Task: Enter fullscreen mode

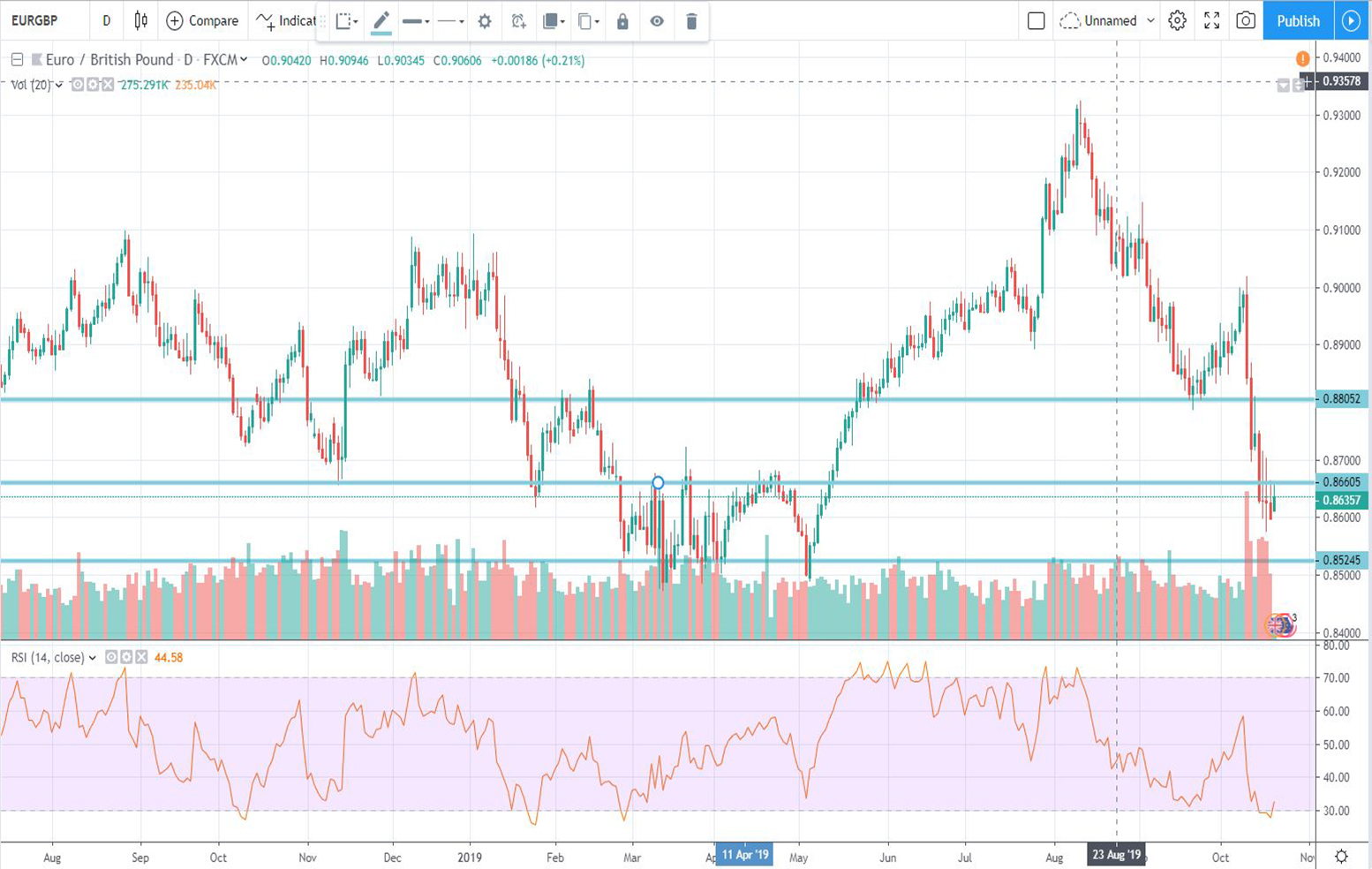Action: point(1211,20)
